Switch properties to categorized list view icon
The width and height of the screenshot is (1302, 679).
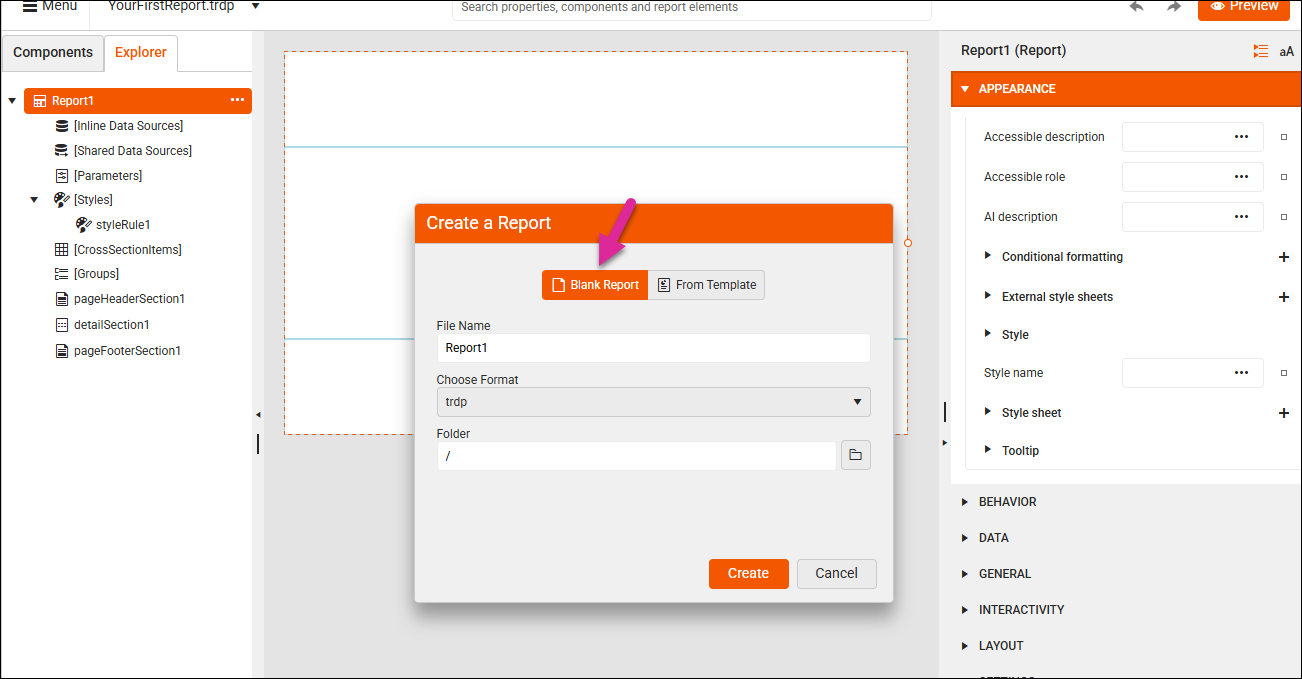[1261, 51]
